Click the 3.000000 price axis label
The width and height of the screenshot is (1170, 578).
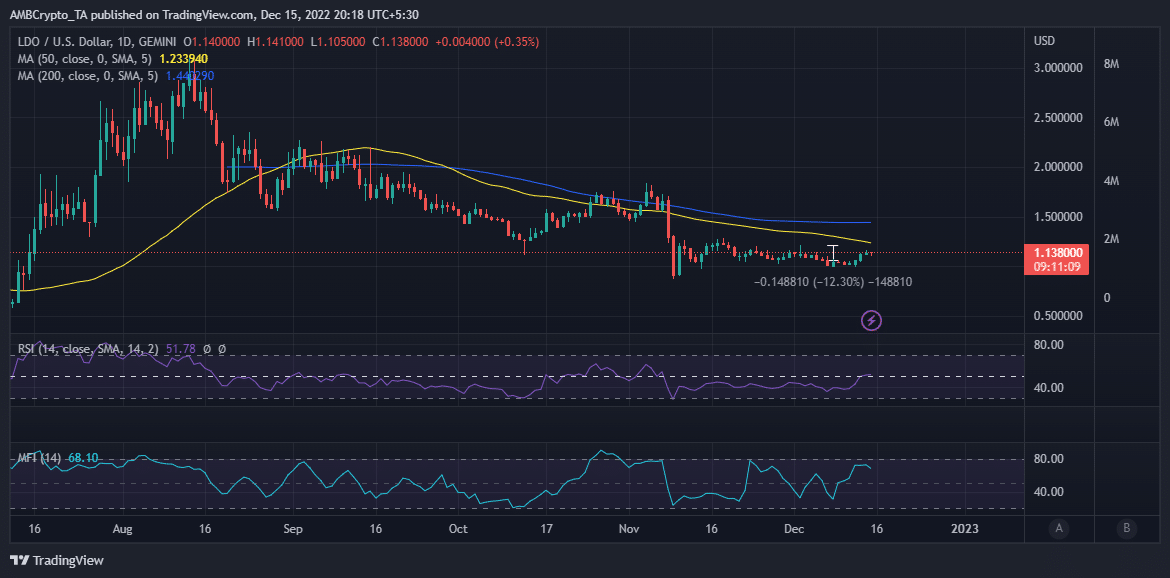pos(1057,68)
